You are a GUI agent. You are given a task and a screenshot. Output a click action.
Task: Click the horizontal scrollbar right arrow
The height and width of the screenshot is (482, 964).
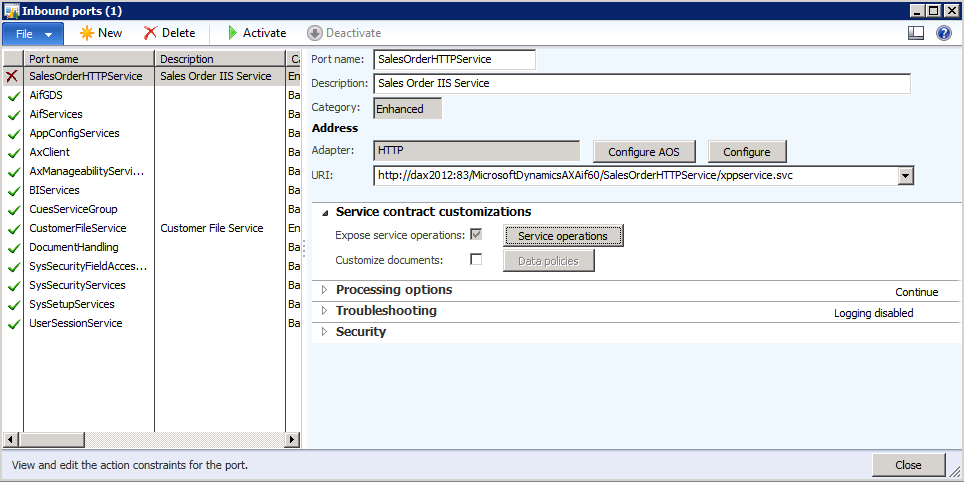293,440
